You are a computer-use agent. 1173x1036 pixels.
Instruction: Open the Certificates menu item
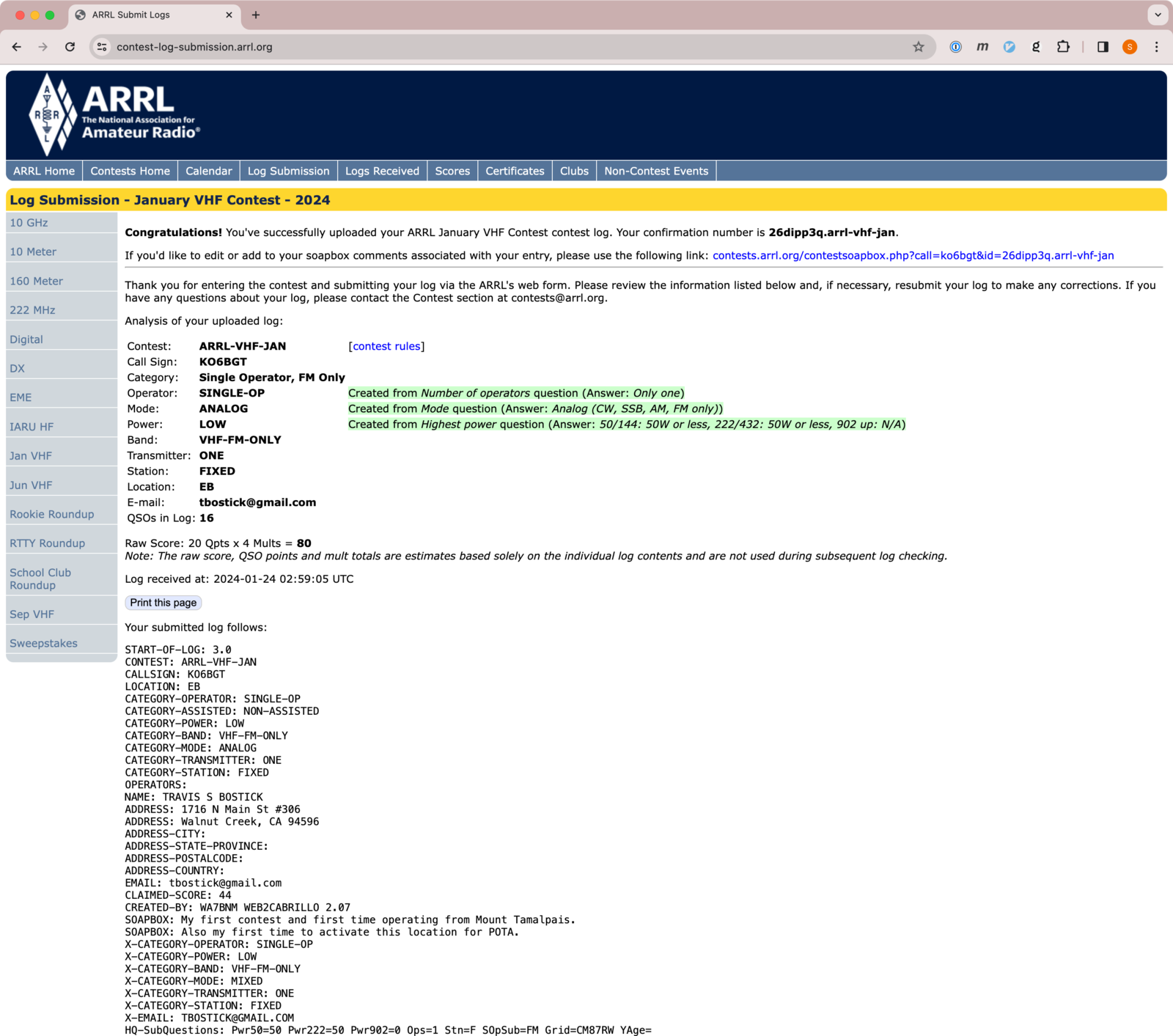coord(515,171)
